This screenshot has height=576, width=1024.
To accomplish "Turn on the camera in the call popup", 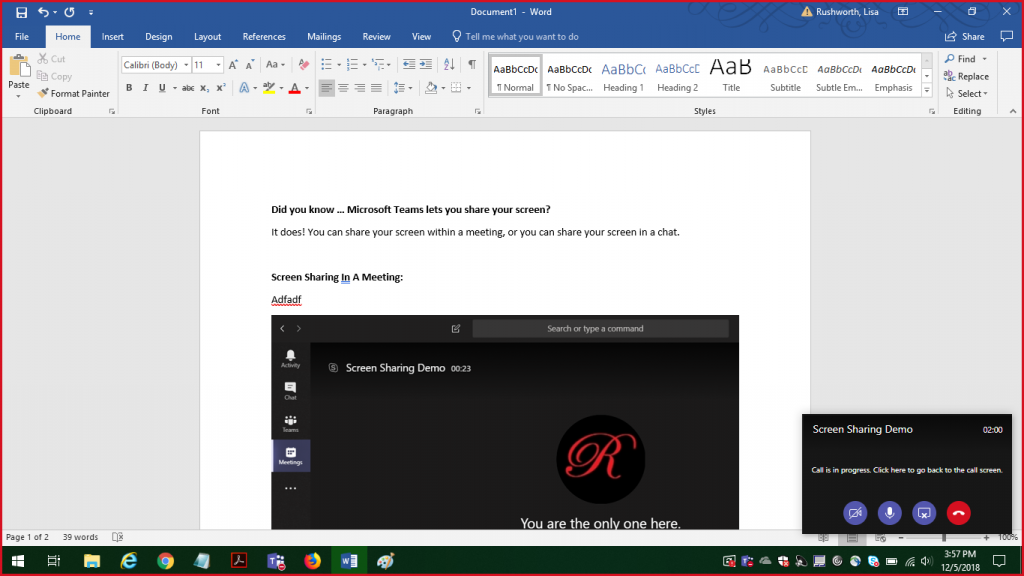I will [855, 513].
